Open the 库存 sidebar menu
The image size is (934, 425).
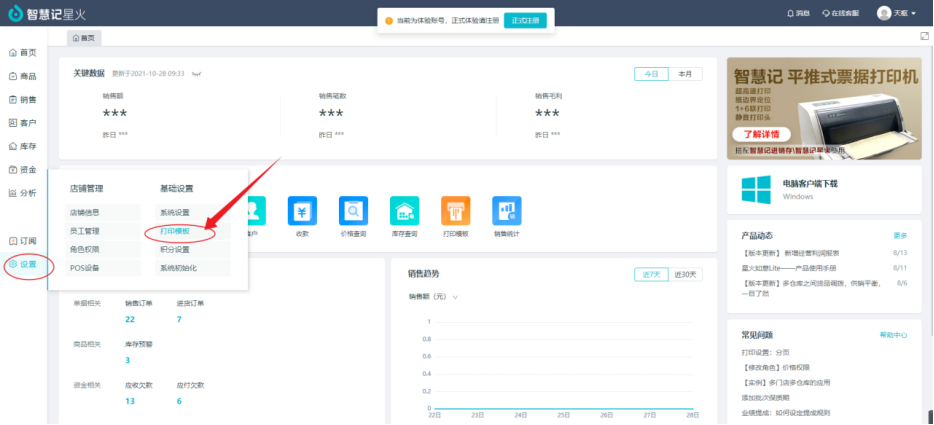tap(23, 146)
